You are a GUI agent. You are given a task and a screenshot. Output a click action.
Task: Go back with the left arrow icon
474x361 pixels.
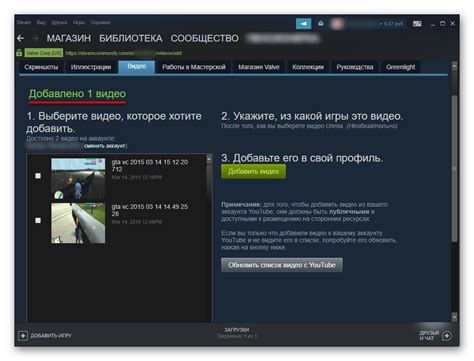point(20,38)
